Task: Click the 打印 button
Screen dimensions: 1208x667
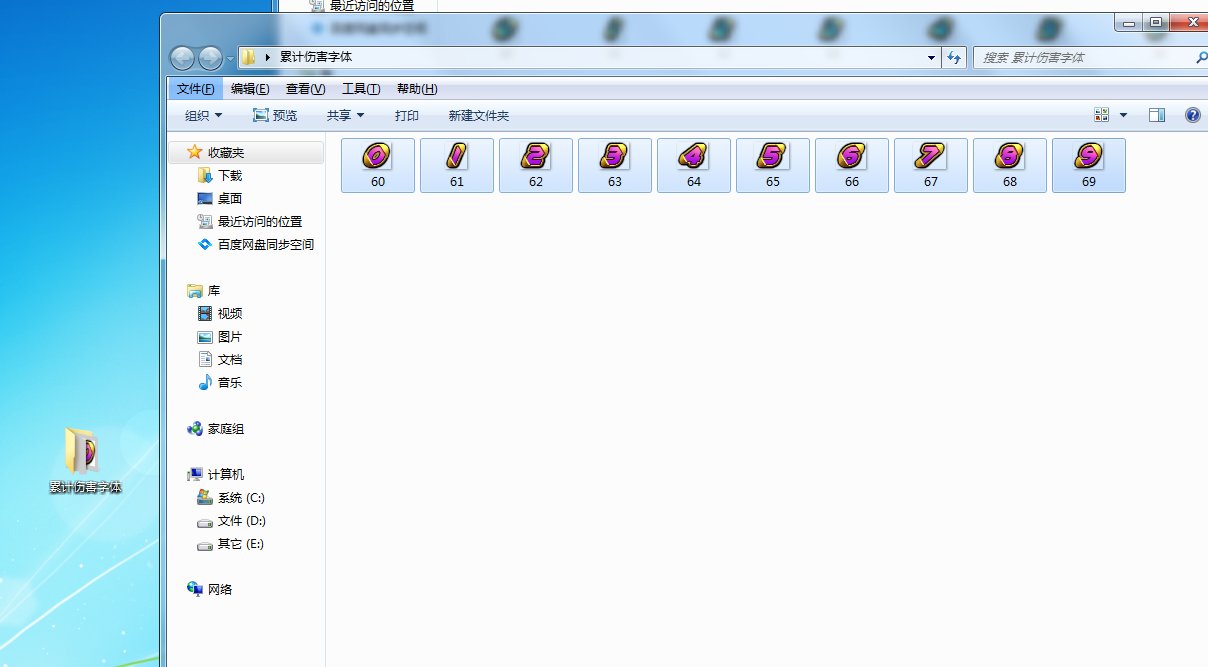Action: pos(407,116)
